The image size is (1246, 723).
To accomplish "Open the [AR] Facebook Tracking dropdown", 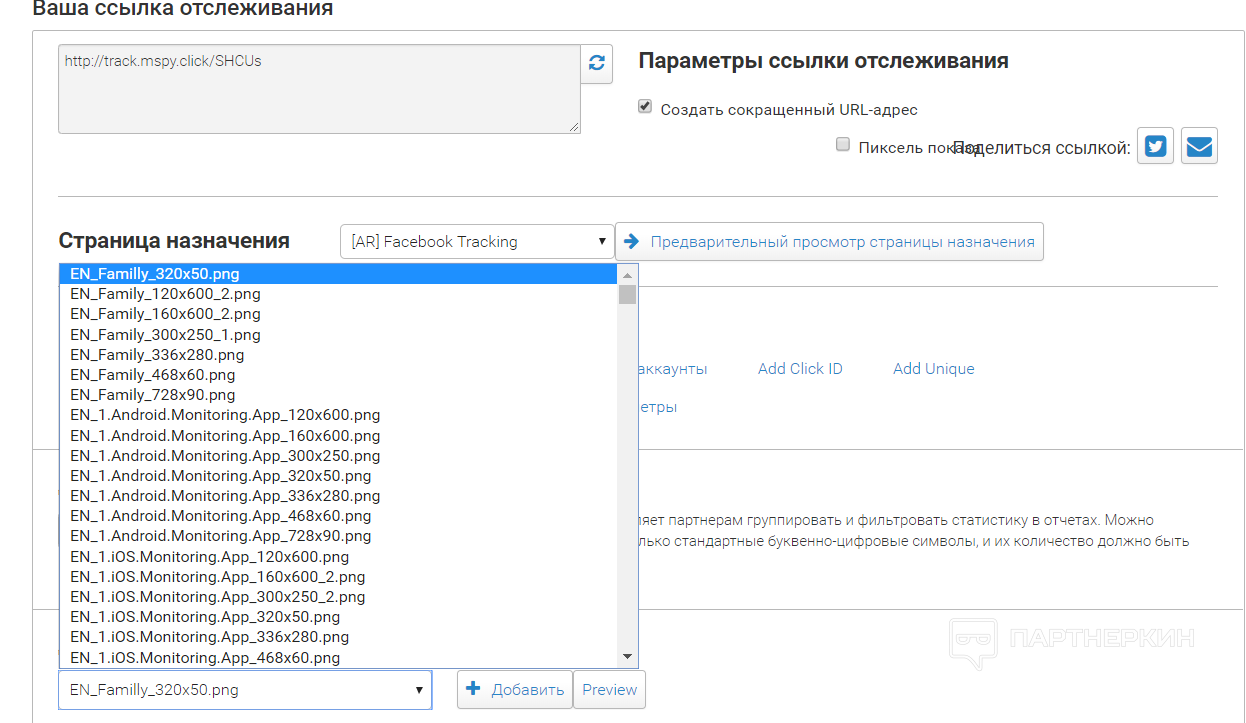I will pos(477,242).
